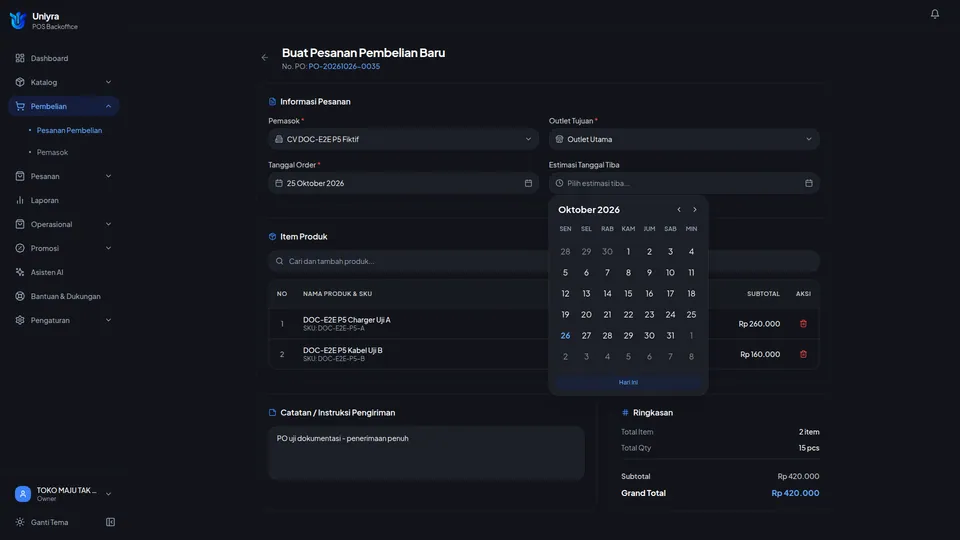Click Total Qty value 15 pcs
This screenshot has height=540, width=960.
pyautogui.click(x=808, y=448)
